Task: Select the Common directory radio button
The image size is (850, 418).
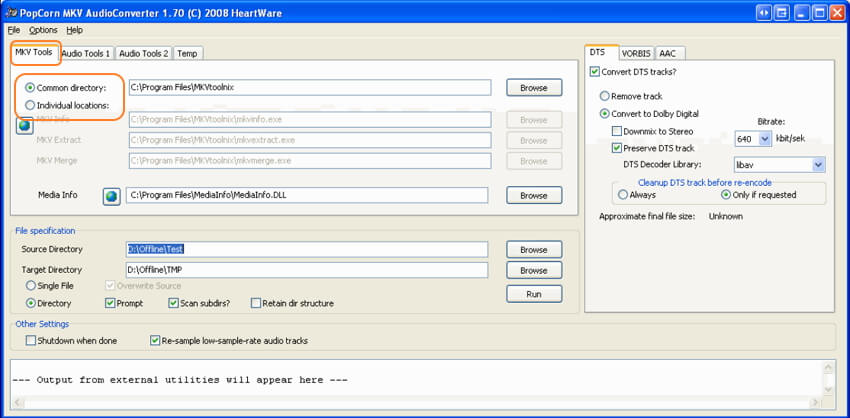Action: (30, 88)
